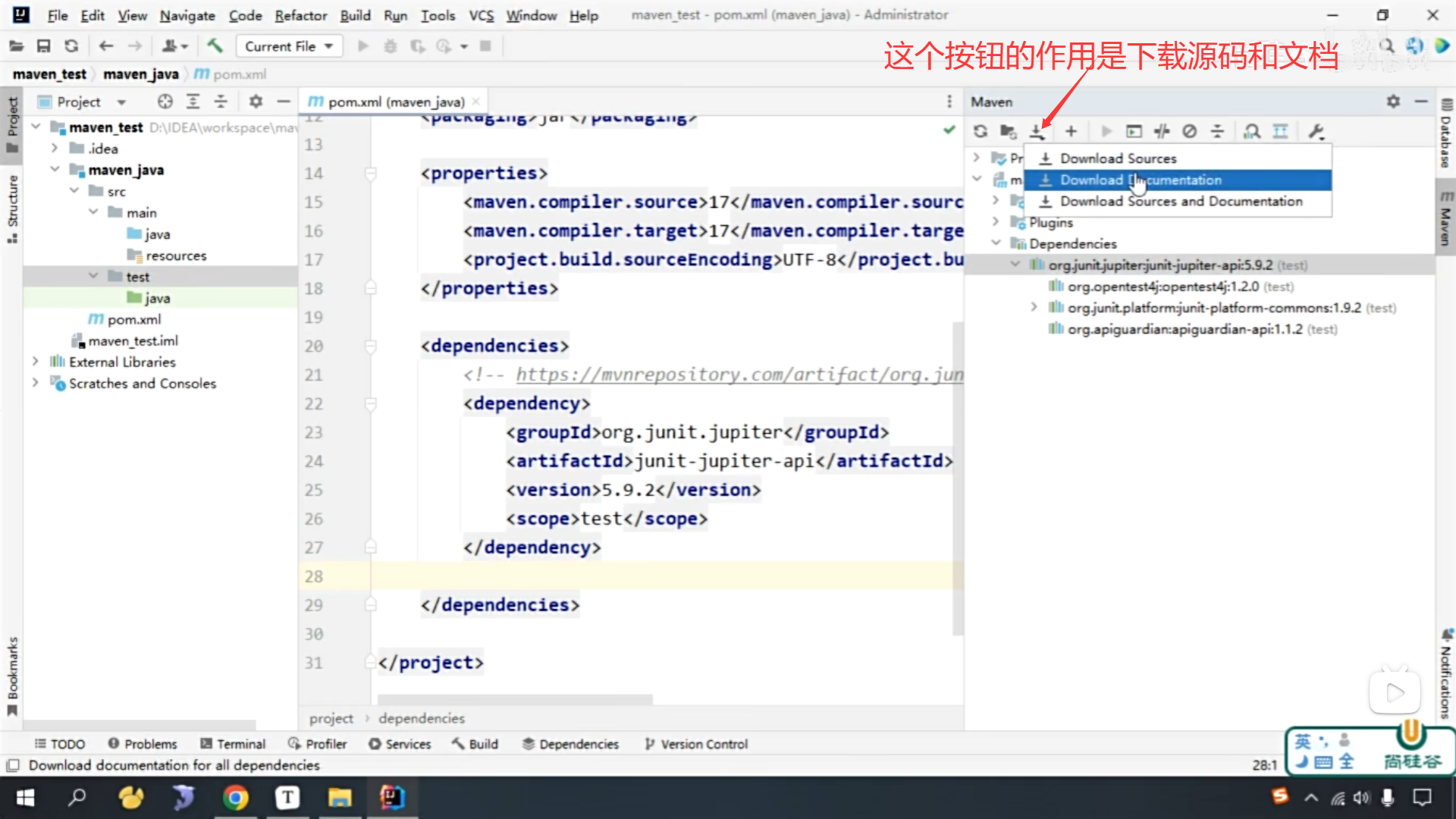Click Save All icon in main toolbar

(x=43, y=46)
